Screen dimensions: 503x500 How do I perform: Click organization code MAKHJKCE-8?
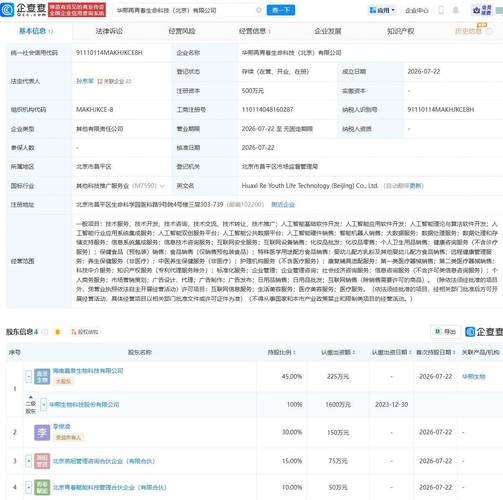95,109
